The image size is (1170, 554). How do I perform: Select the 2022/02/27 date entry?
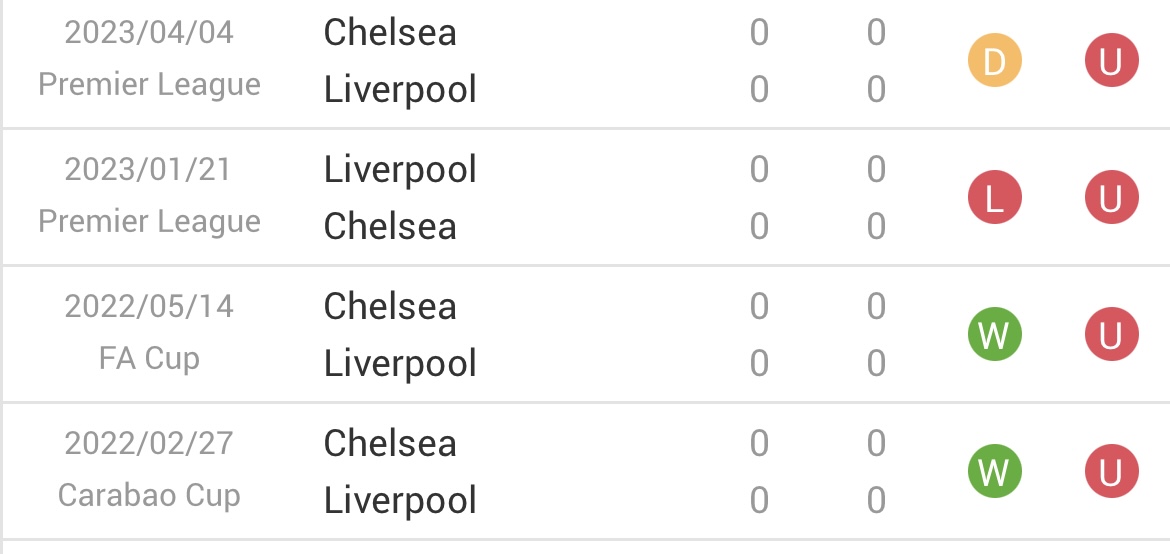click(149, 443)
